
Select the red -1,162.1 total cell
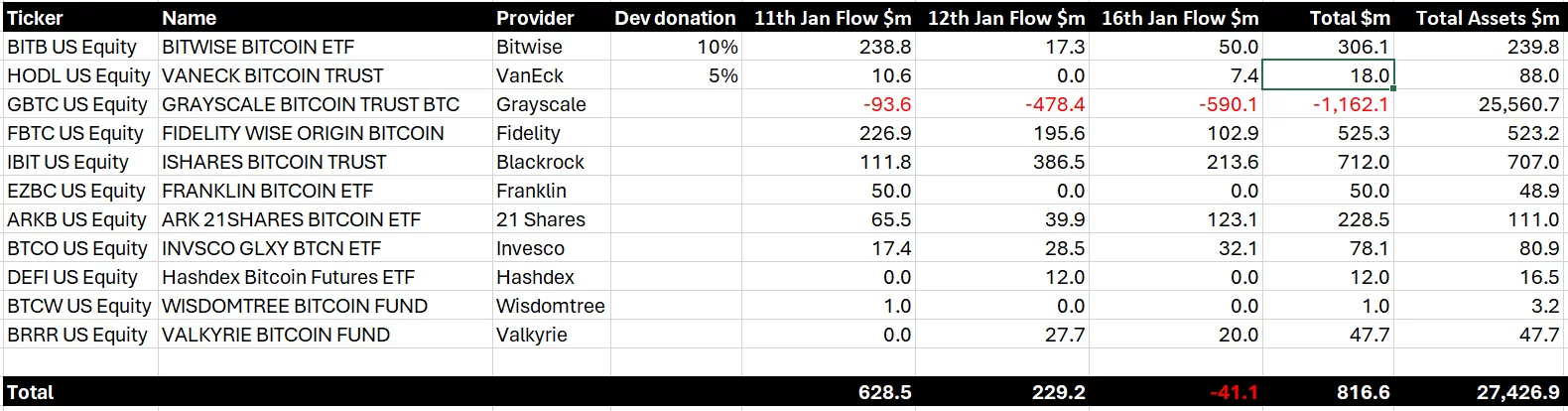coord(1351,104)
